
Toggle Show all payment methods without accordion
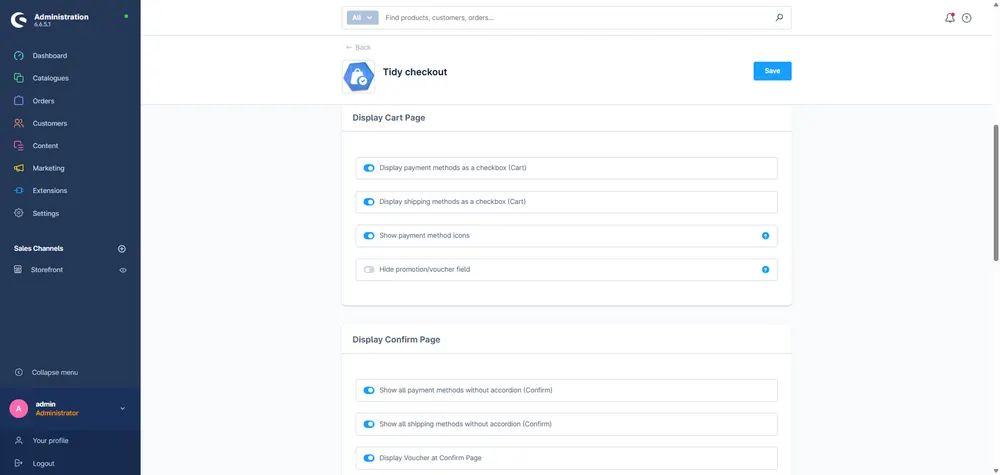(369, 390)
